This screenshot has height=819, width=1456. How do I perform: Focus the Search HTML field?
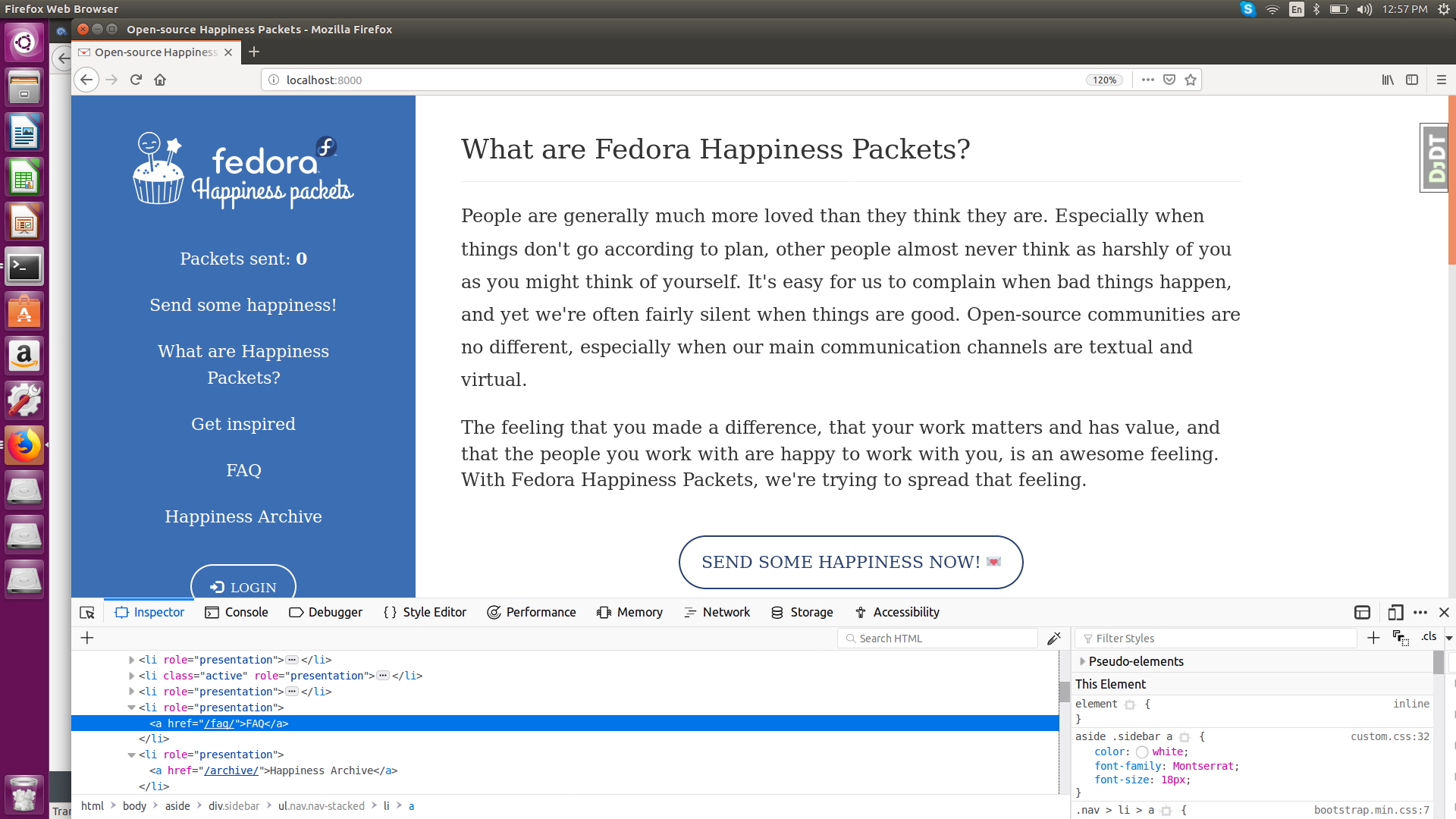coord(938,639)
